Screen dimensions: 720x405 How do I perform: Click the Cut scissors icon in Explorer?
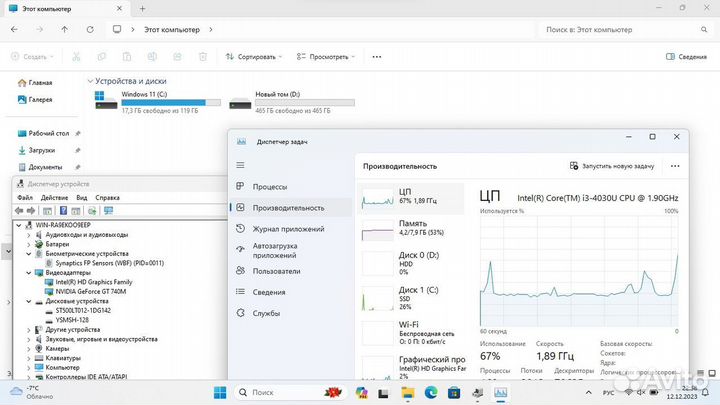point(76,56)
